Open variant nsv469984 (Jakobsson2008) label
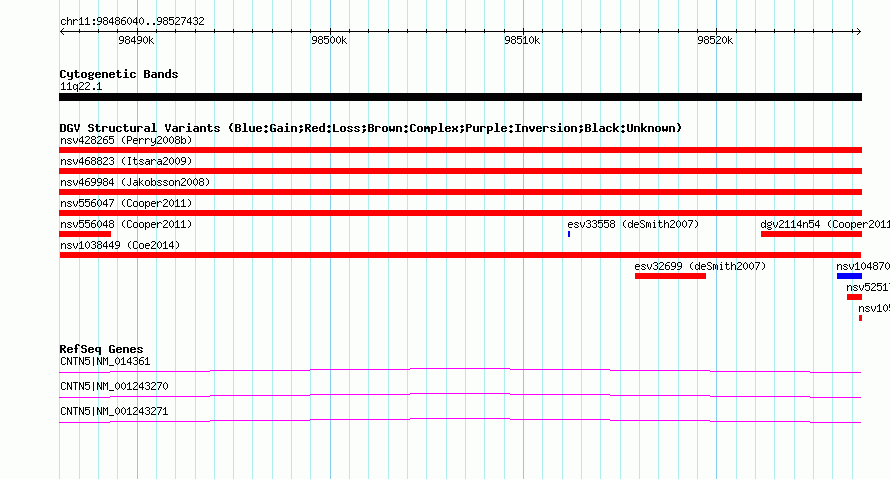 click(x=135, y=182)
